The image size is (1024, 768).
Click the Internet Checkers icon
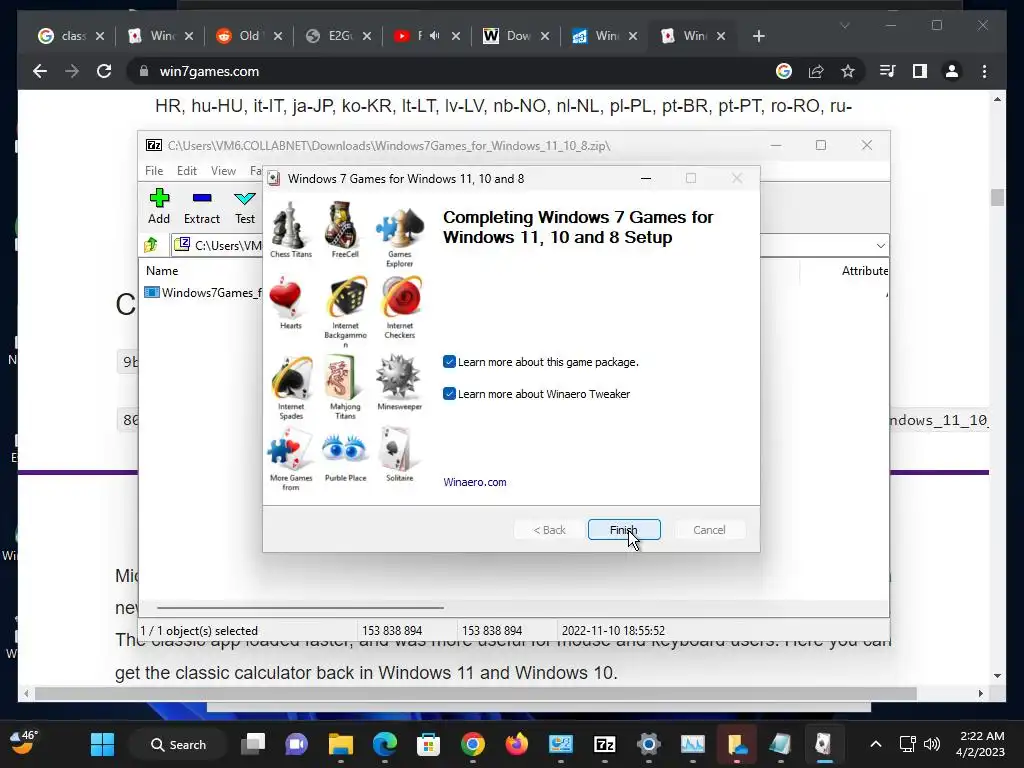click(400, 297)
